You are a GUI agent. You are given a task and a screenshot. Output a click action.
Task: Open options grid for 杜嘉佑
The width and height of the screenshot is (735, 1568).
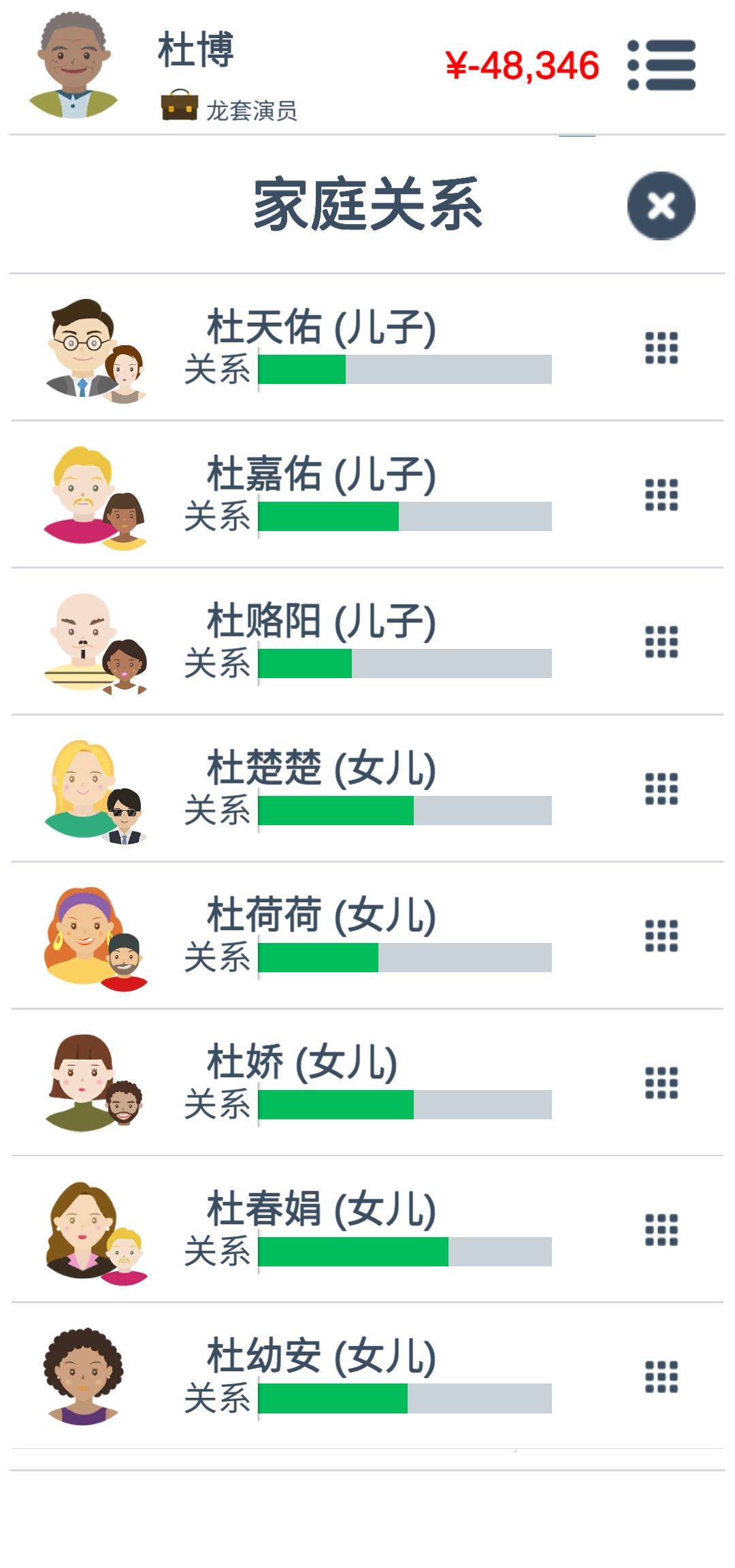661,495
